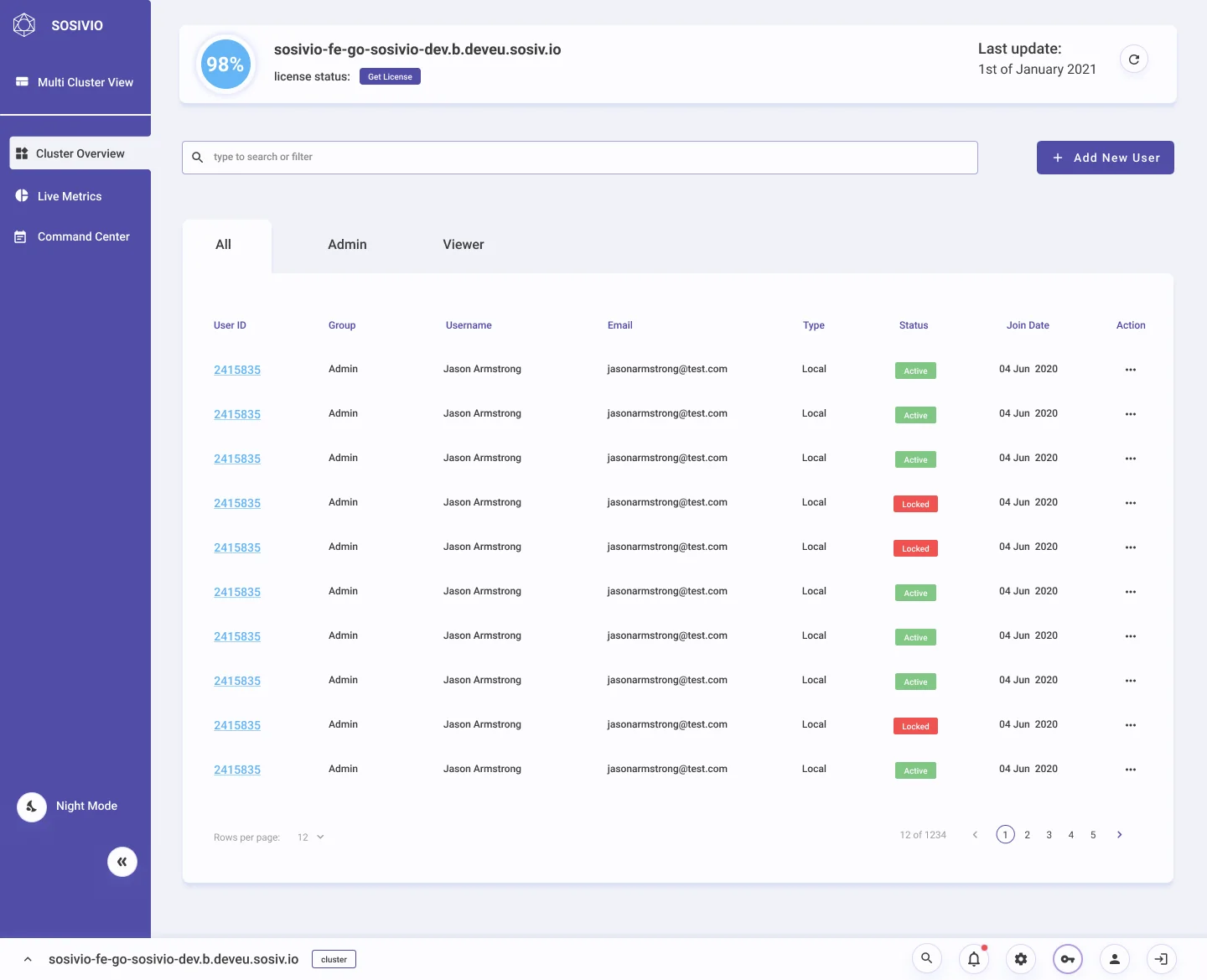Click the Live Metrics chart icon

coord(22,195)
